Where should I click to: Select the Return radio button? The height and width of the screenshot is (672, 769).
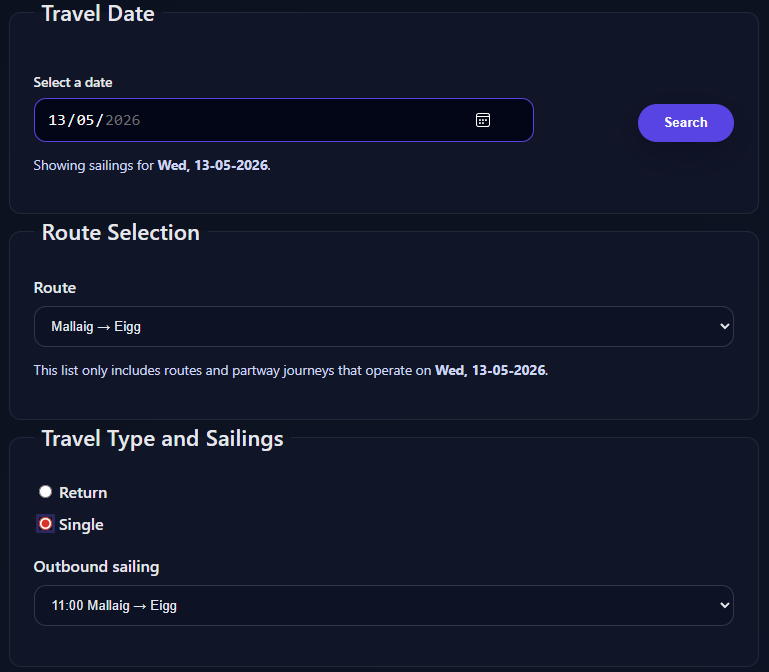click(45, 492)
